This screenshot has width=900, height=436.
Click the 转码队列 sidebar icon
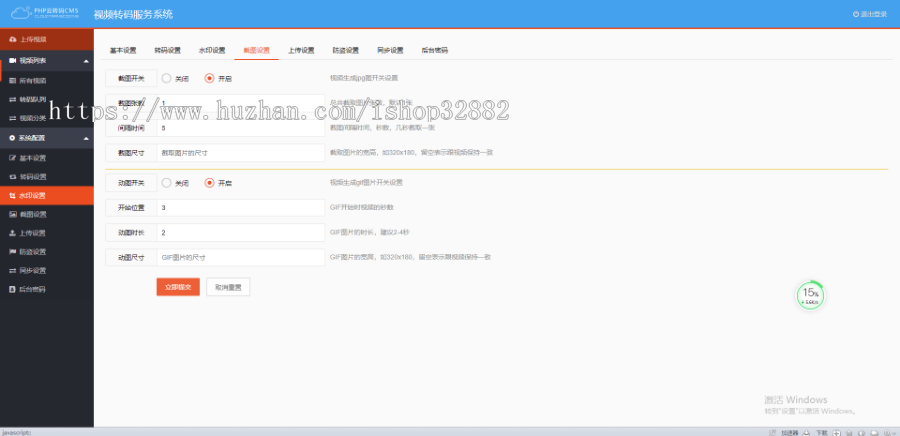[x=13, y=99]
